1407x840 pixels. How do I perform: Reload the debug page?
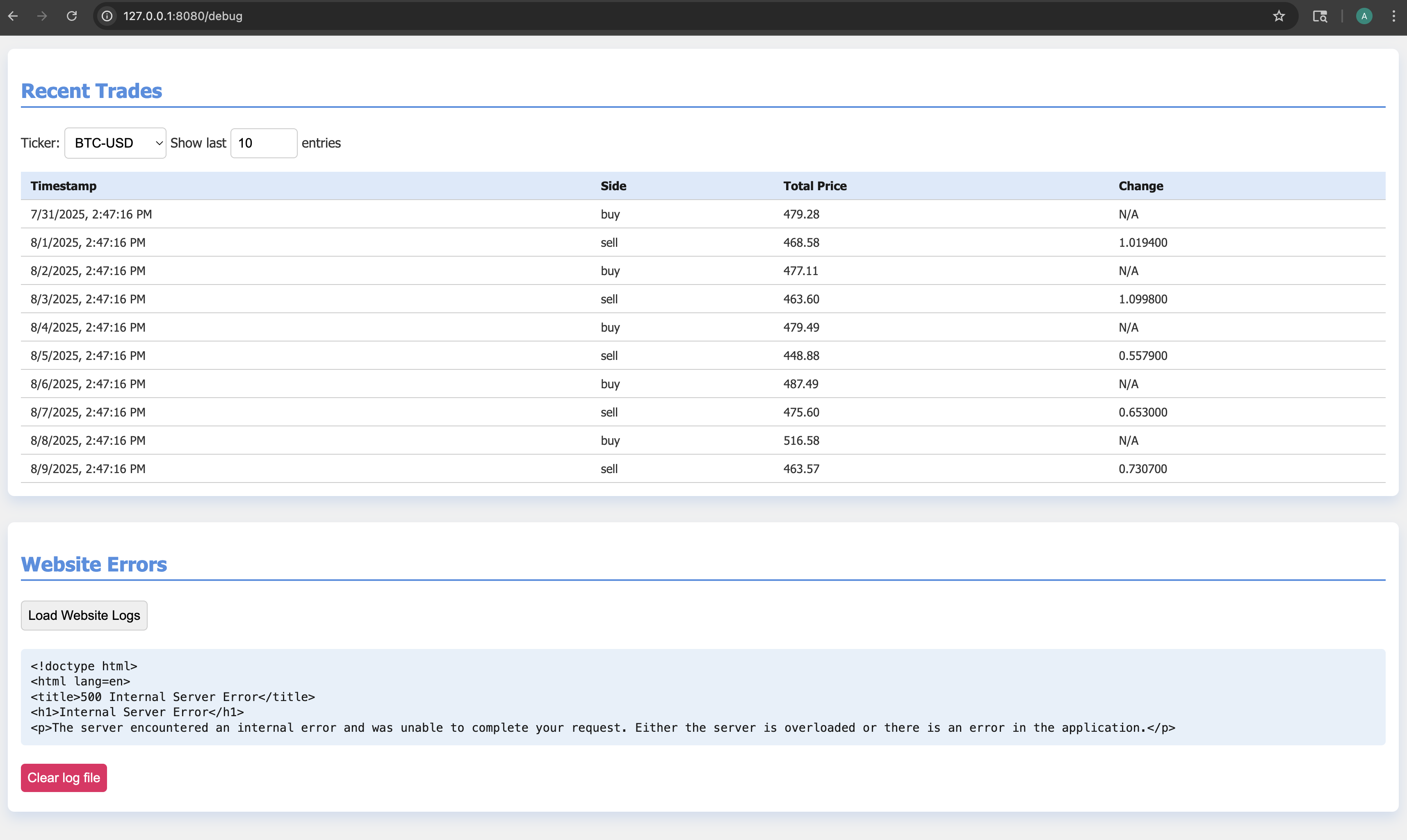pos(71,16)
